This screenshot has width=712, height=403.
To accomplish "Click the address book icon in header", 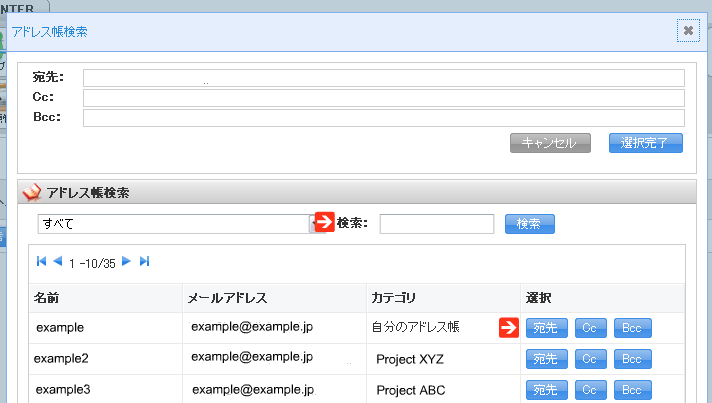I will click(x=32, y=192).
